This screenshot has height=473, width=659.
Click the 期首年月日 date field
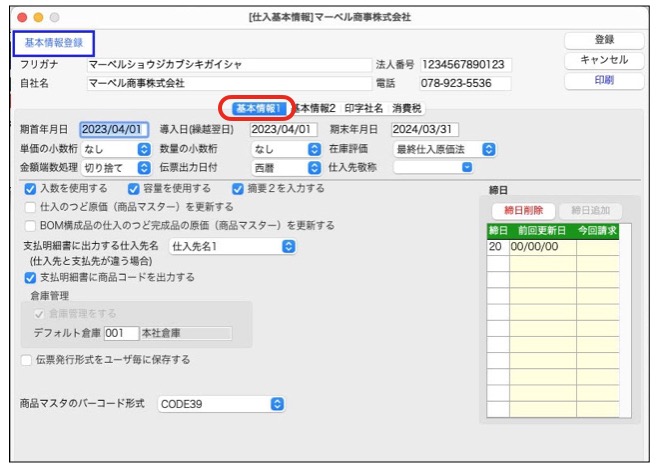click(x=112, y=129)
